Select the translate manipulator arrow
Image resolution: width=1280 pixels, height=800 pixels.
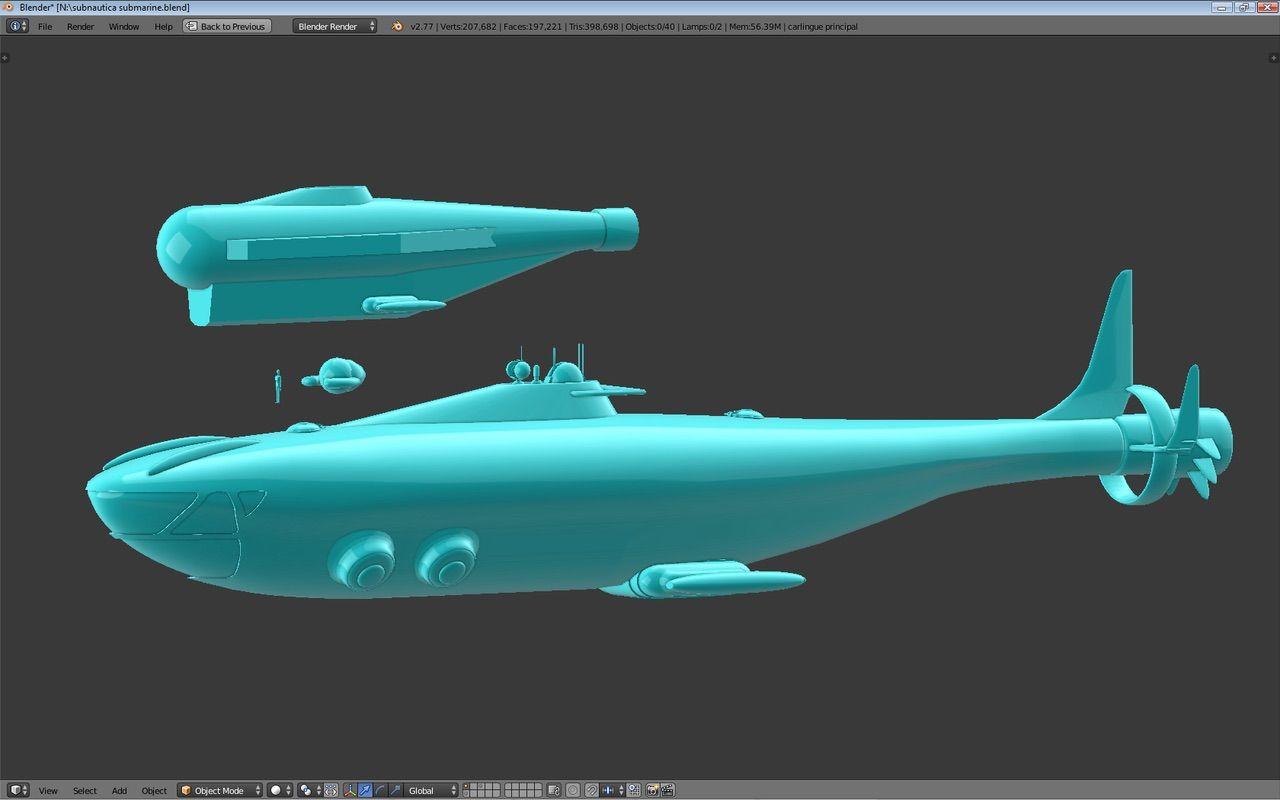tap(365, 790)
